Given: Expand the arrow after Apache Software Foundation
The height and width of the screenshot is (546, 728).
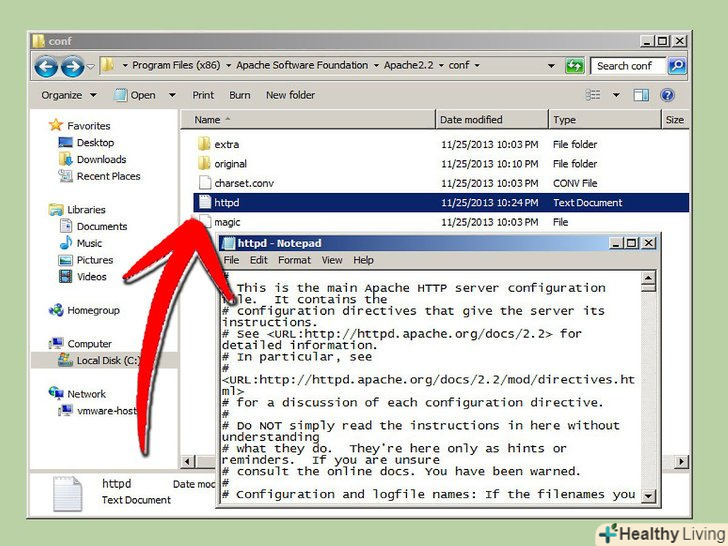Looking at the screenshot, I should coord(376,65).
